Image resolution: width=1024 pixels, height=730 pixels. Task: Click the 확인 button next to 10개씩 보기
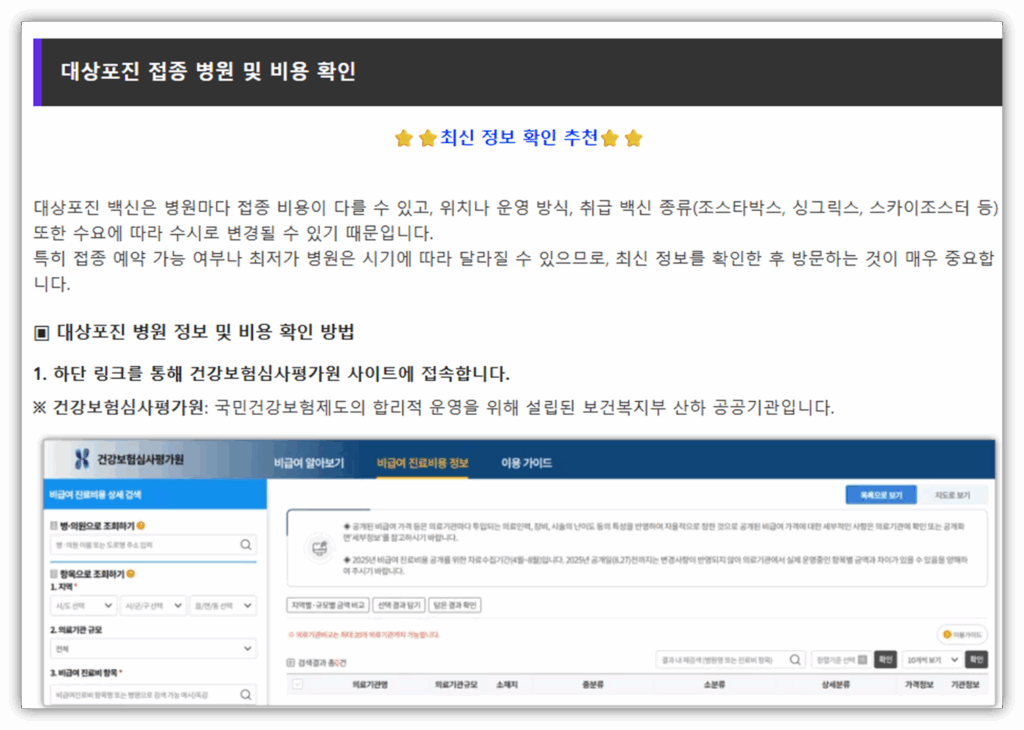click(976, 659)
